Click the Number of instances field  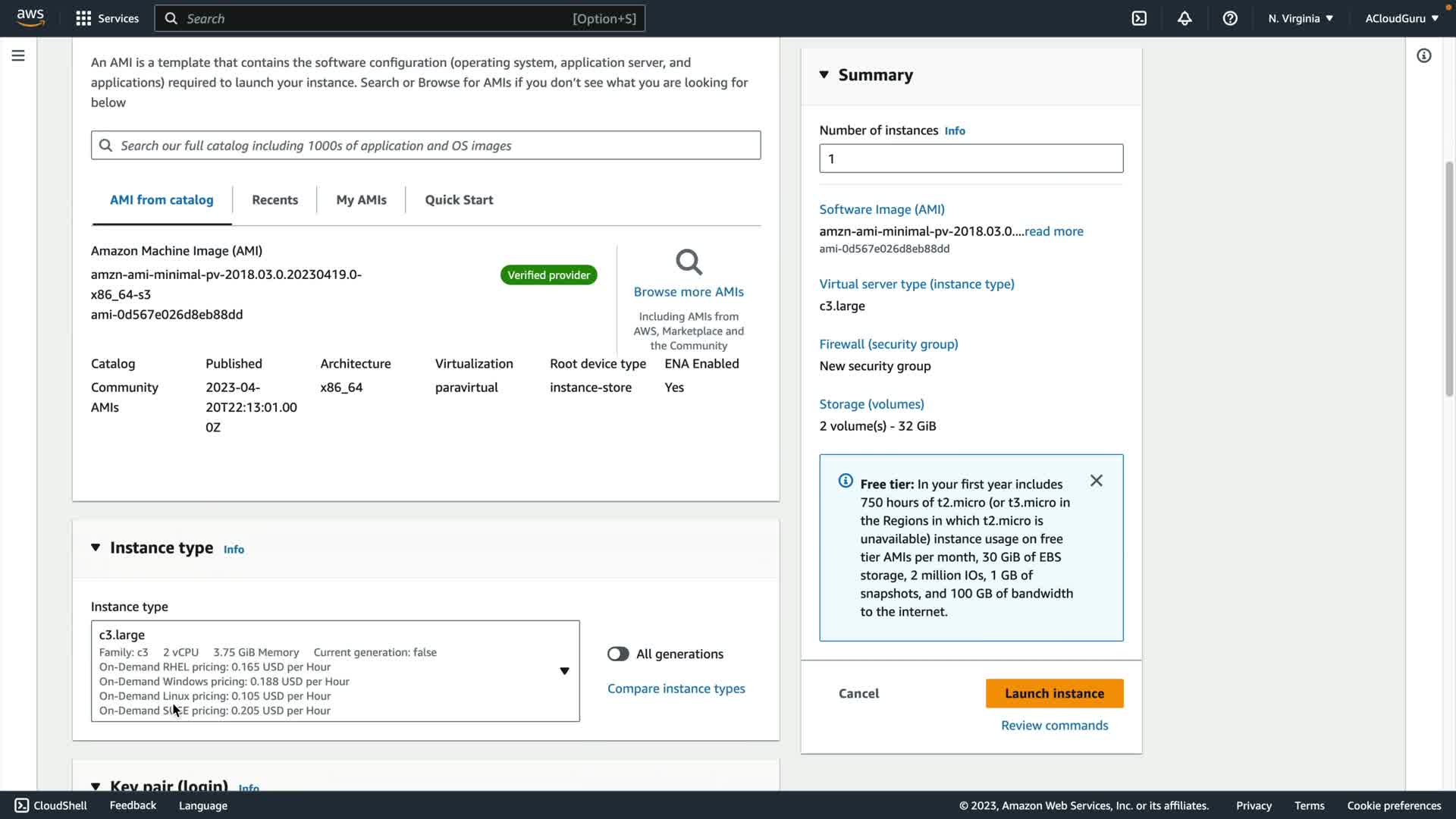pos(971,158)
